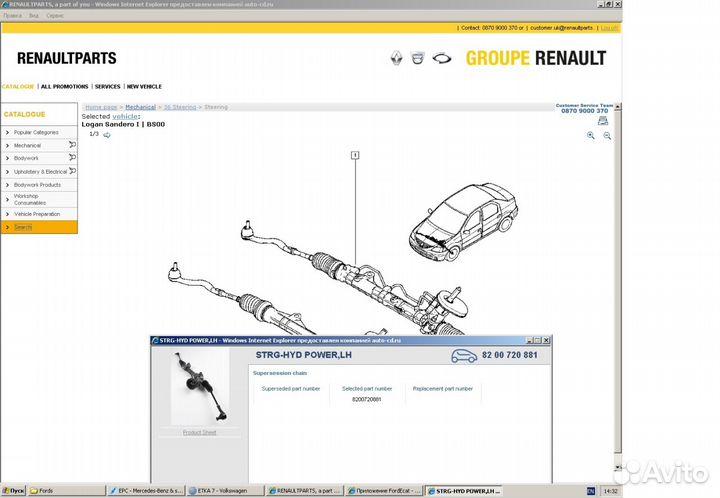This screenshot has height=498, width=720.
Task: Click the steering rack photo in the popup
Action: point(200,386)
